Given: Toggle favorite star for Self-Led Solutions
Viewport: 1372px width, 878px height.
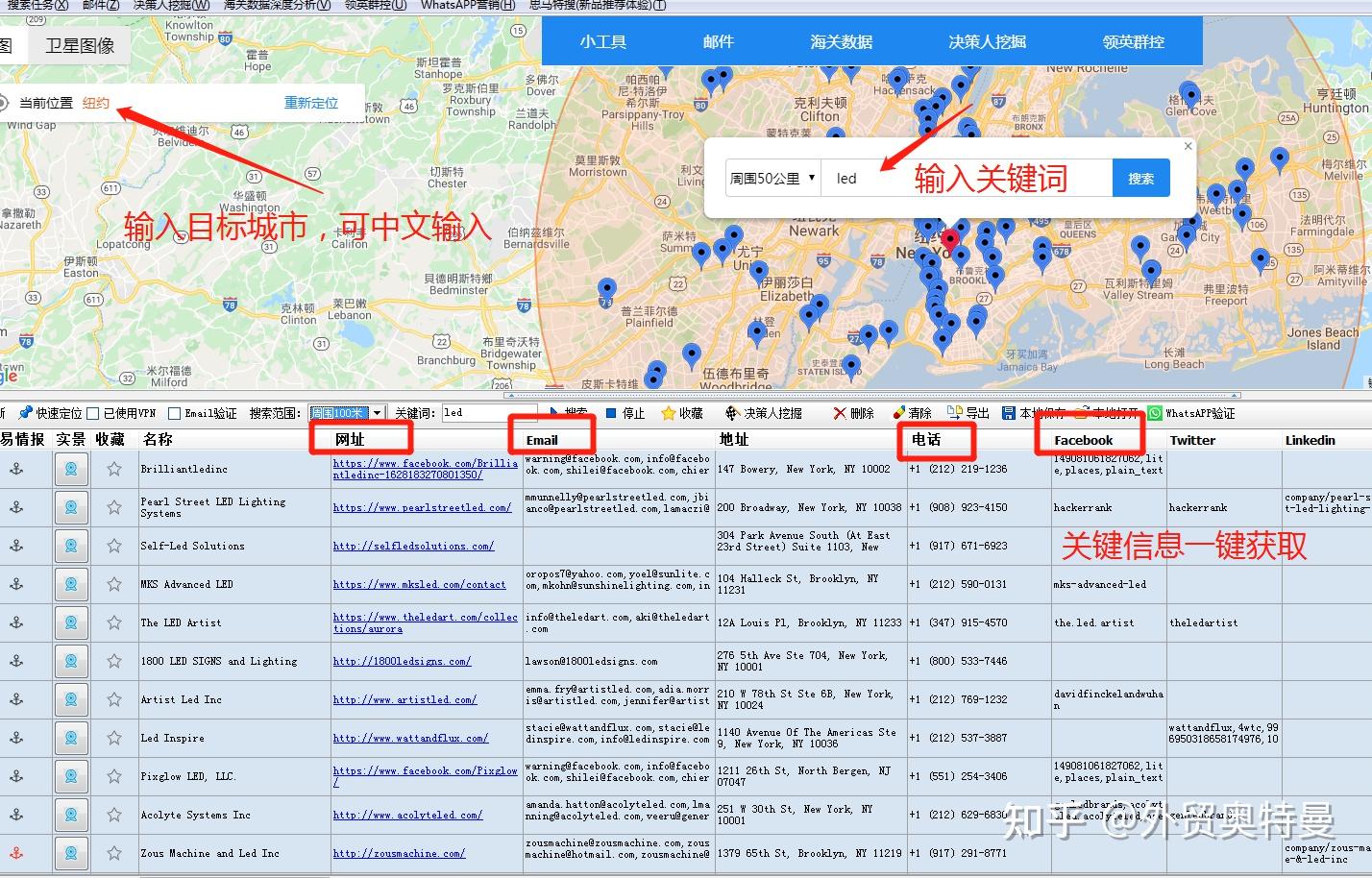Looking at the screenshot, I should click(x=114, y=546).
